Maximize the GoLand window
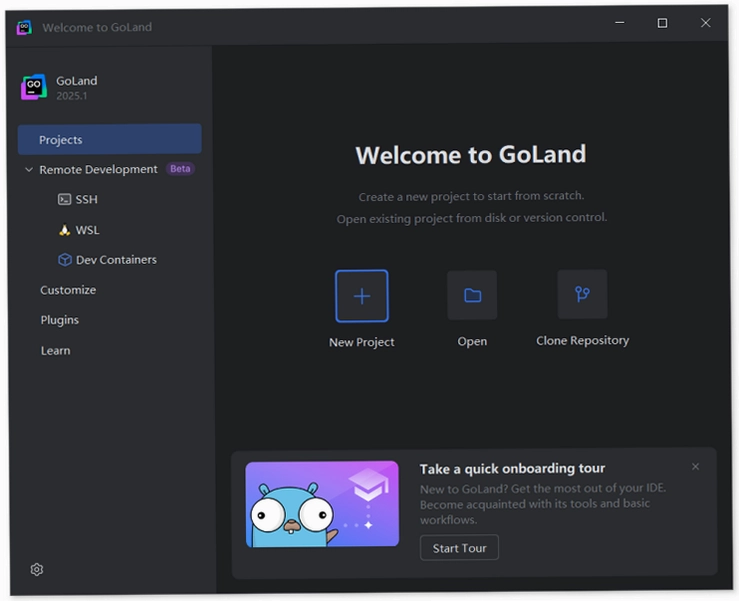739x601 pixels. 662,23
